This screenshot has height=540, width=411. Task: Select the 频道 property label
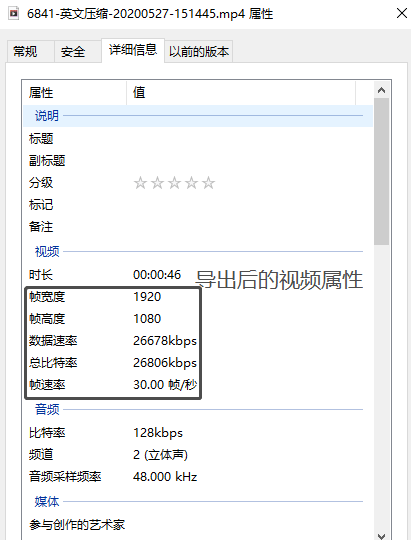[x=41, y=455]
